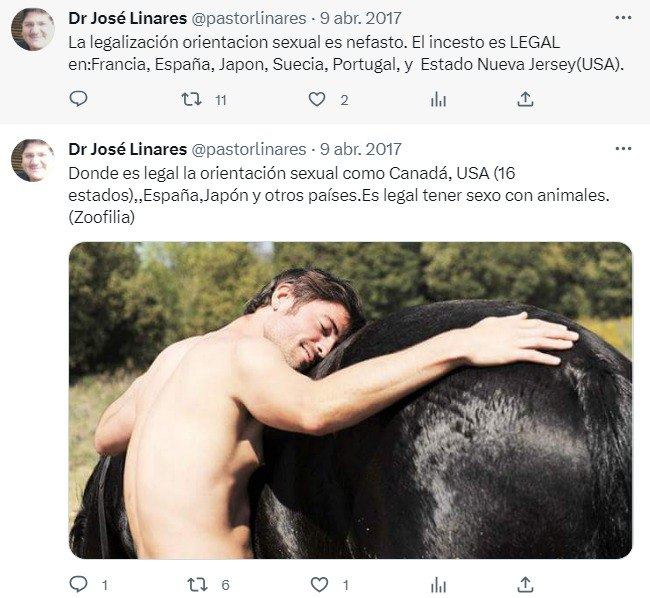Share the first tweet via upload icon
This screenshot has height=598, width=650.
(525, 99)
